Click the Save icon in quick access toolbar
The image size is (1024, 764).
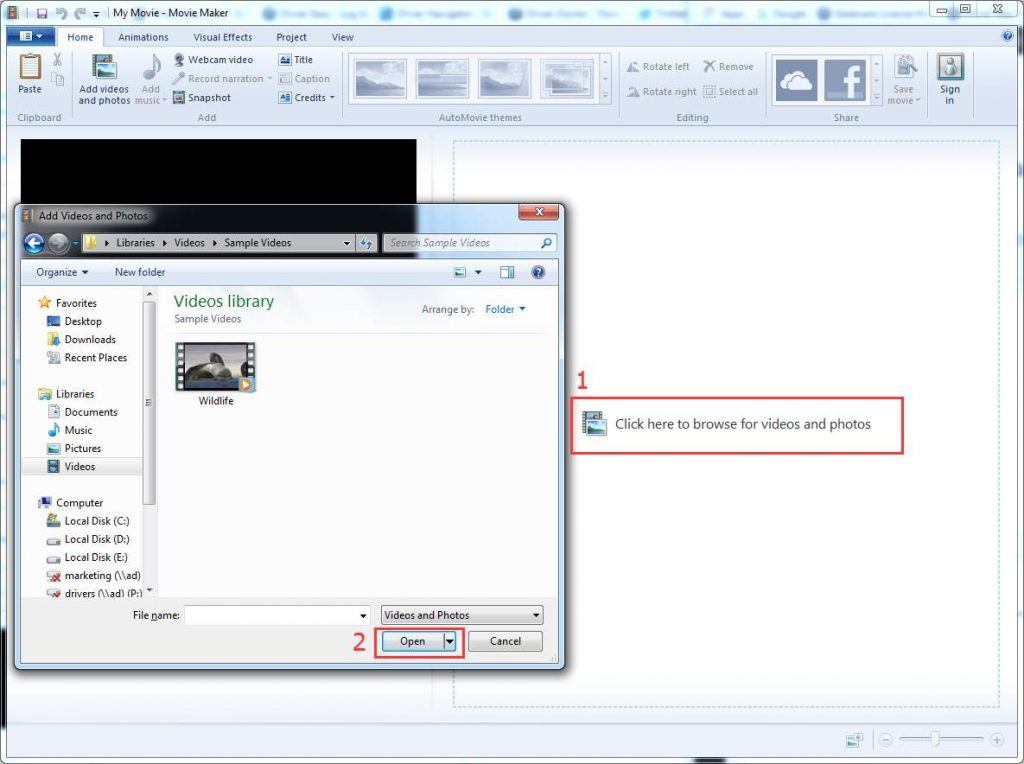pyautogui.click(x=42, y=13)
